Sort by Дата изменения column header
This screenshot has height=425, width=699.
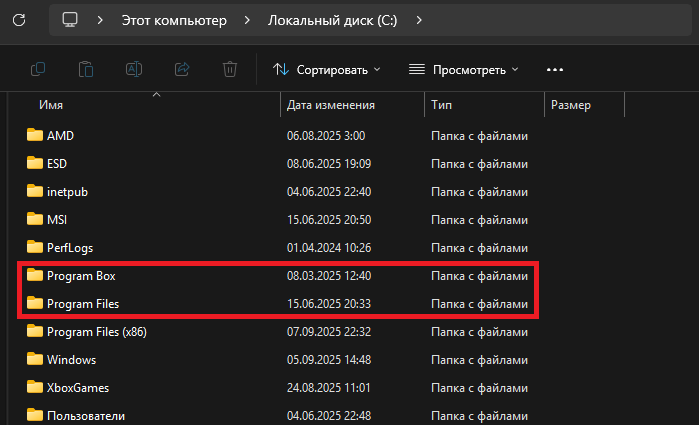click(x=330, y=105)
